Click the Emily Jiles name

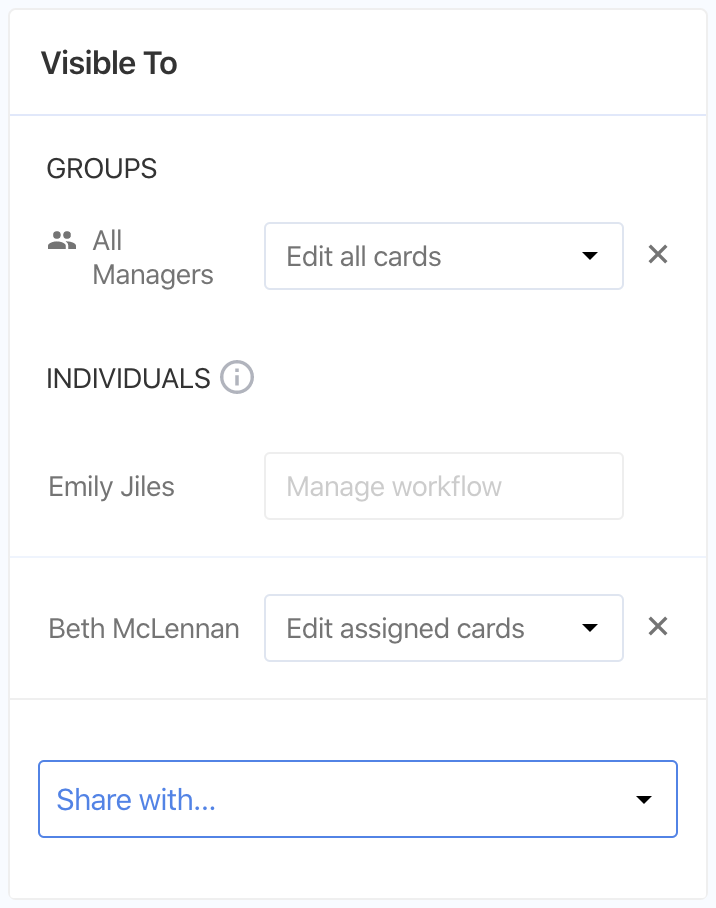pos(111,487)
